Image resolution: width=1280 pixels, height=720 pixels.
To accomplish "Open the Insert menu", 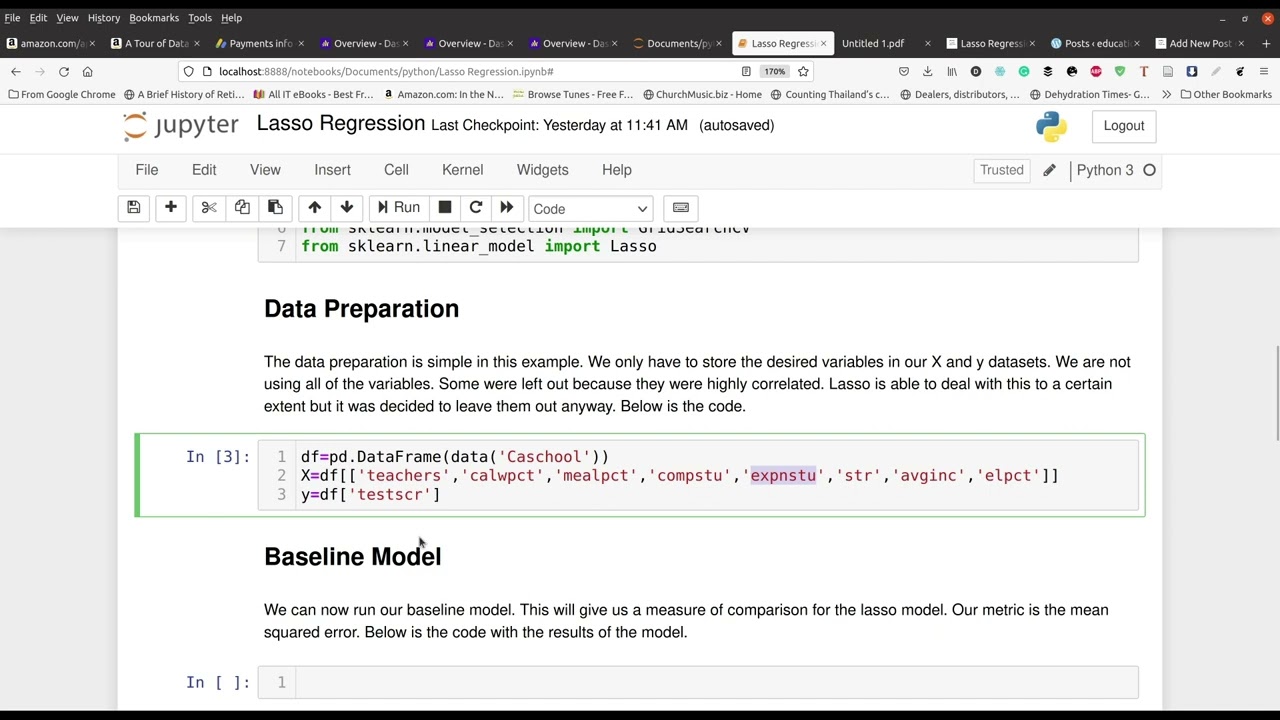I will pos(332,170).
